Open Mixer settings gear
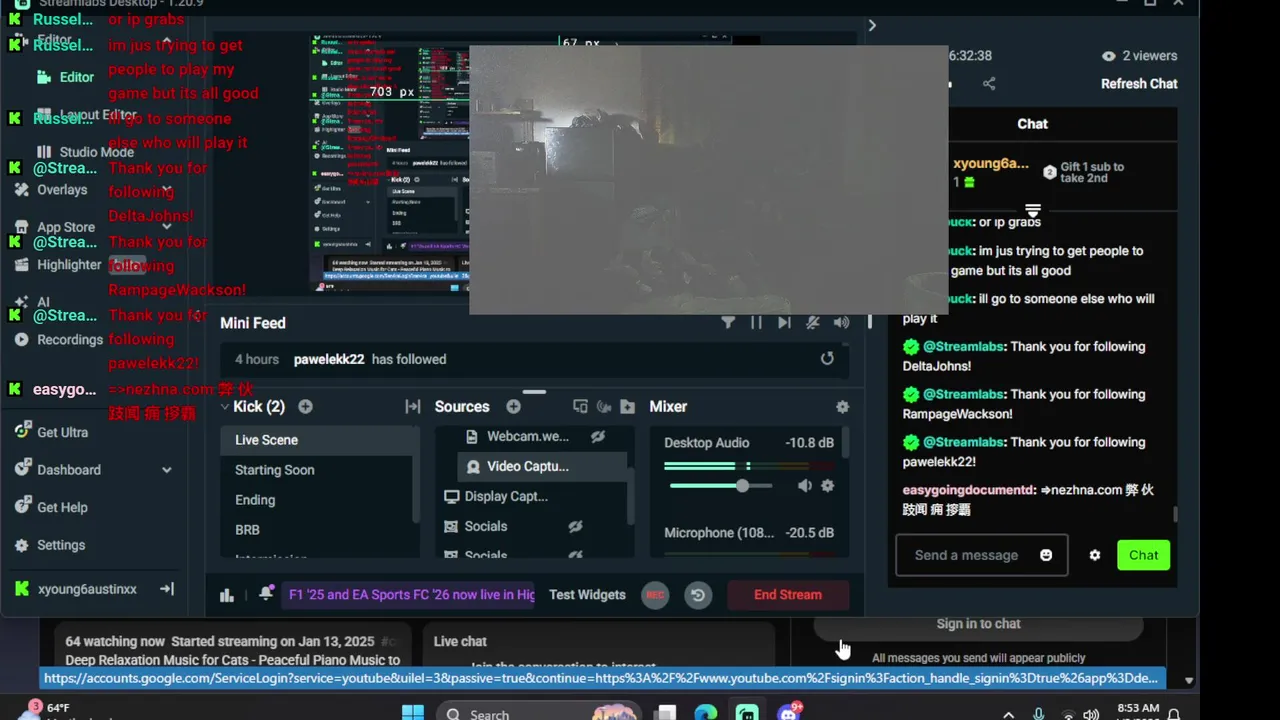 (842, 406)
